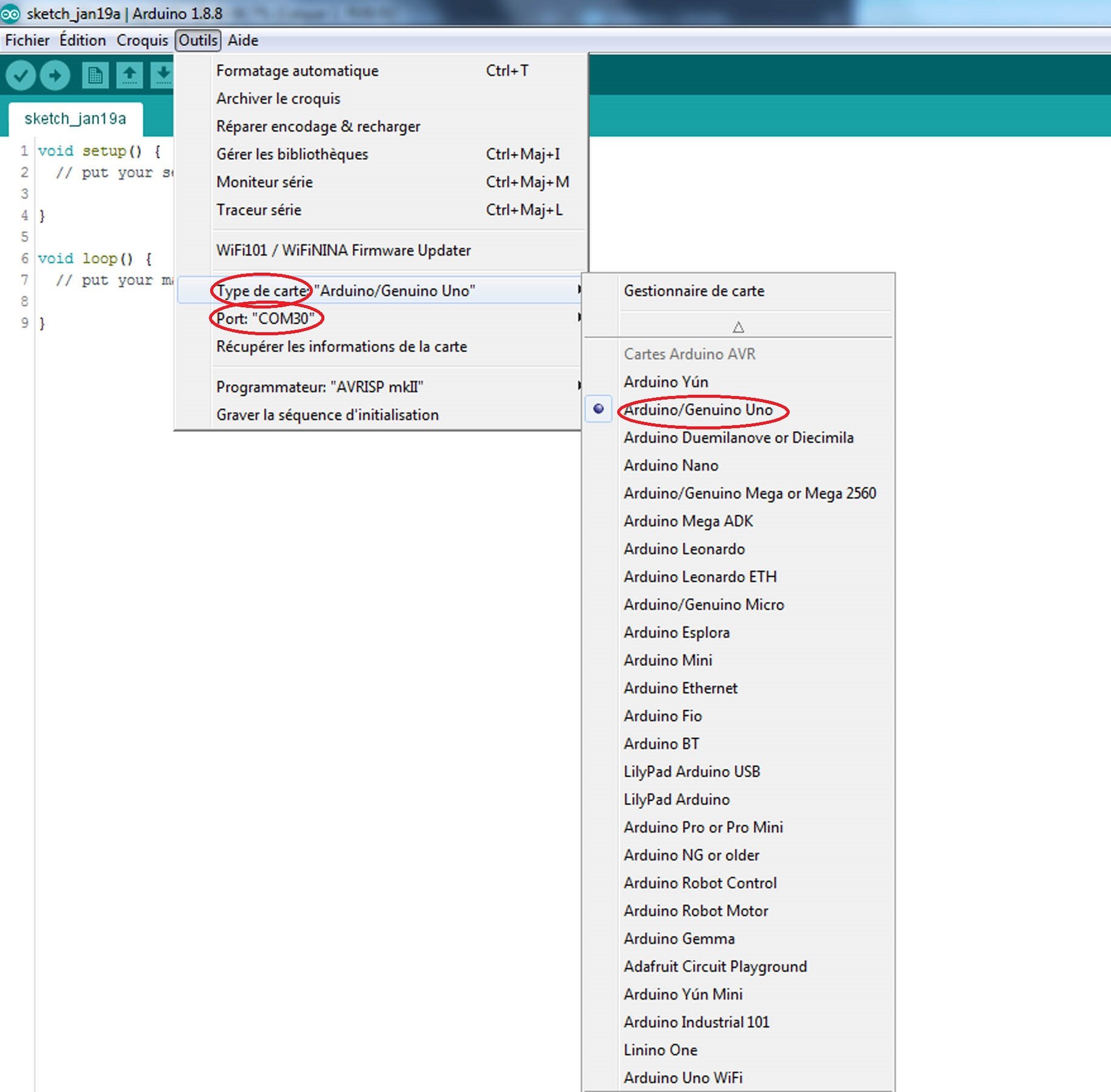The height and width of the screenshot is (1092, 1111).
Task: Open the Moniteur série
Action: 381,182
